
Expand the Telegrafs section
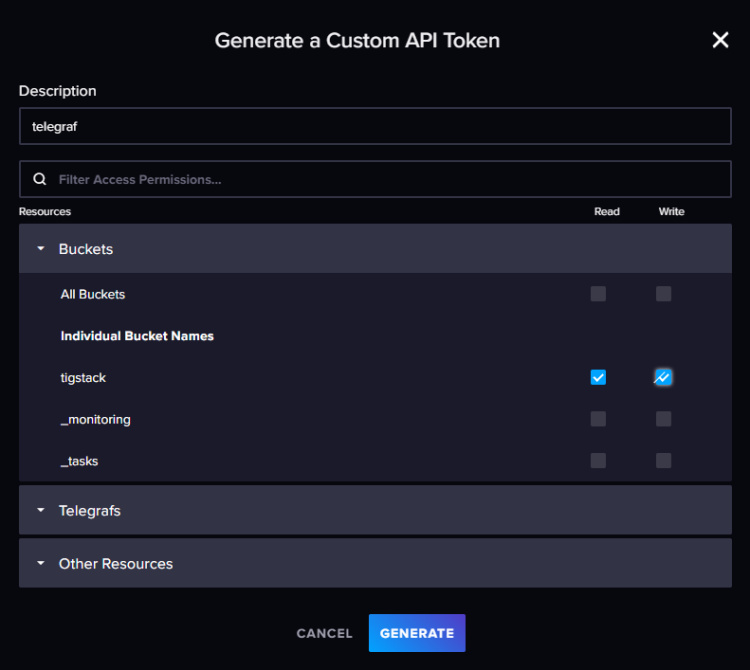90,510
